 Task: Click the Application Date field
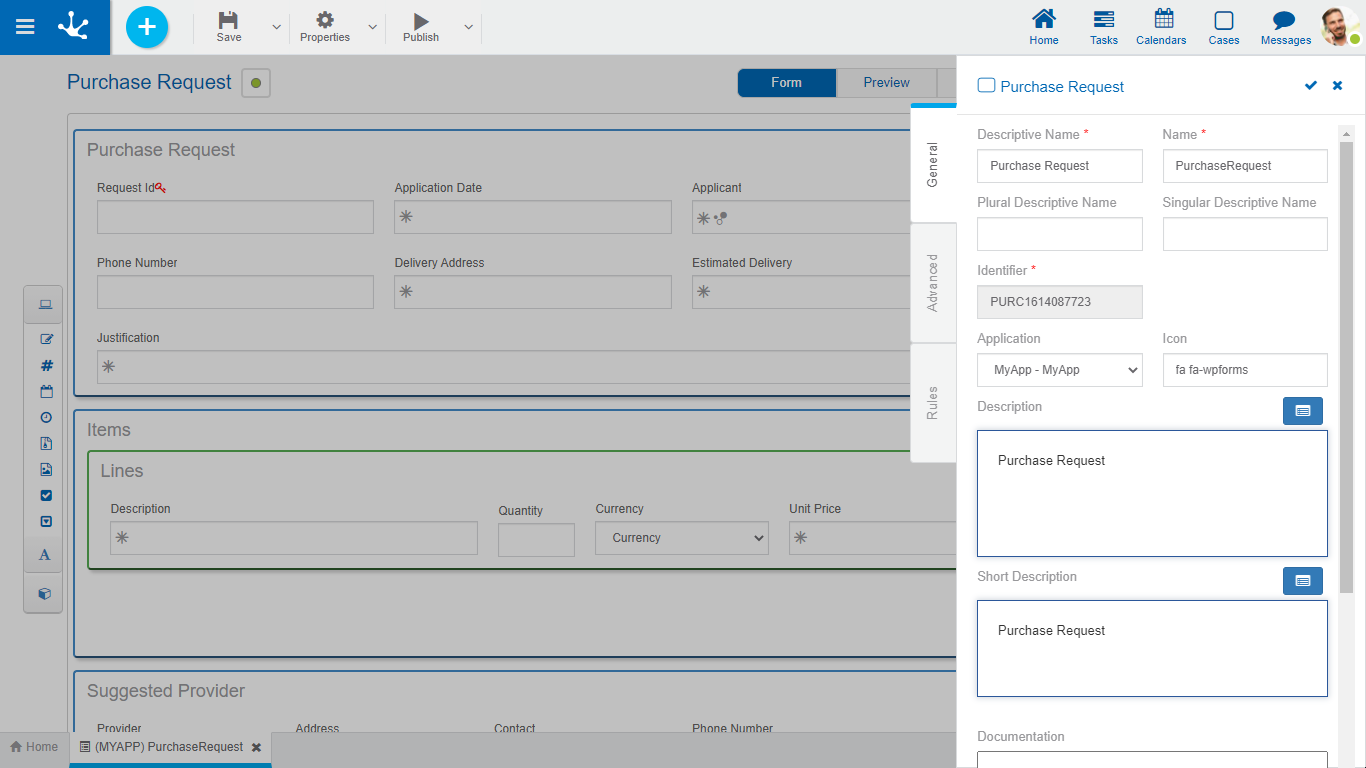coord(533,217)
